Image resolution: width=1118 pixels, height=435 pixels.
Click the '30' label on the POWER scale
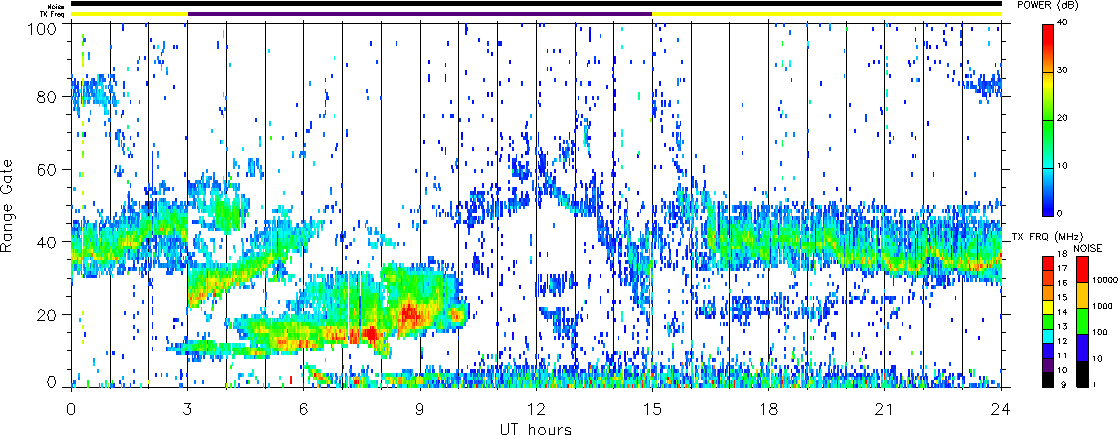point(1062,72)
